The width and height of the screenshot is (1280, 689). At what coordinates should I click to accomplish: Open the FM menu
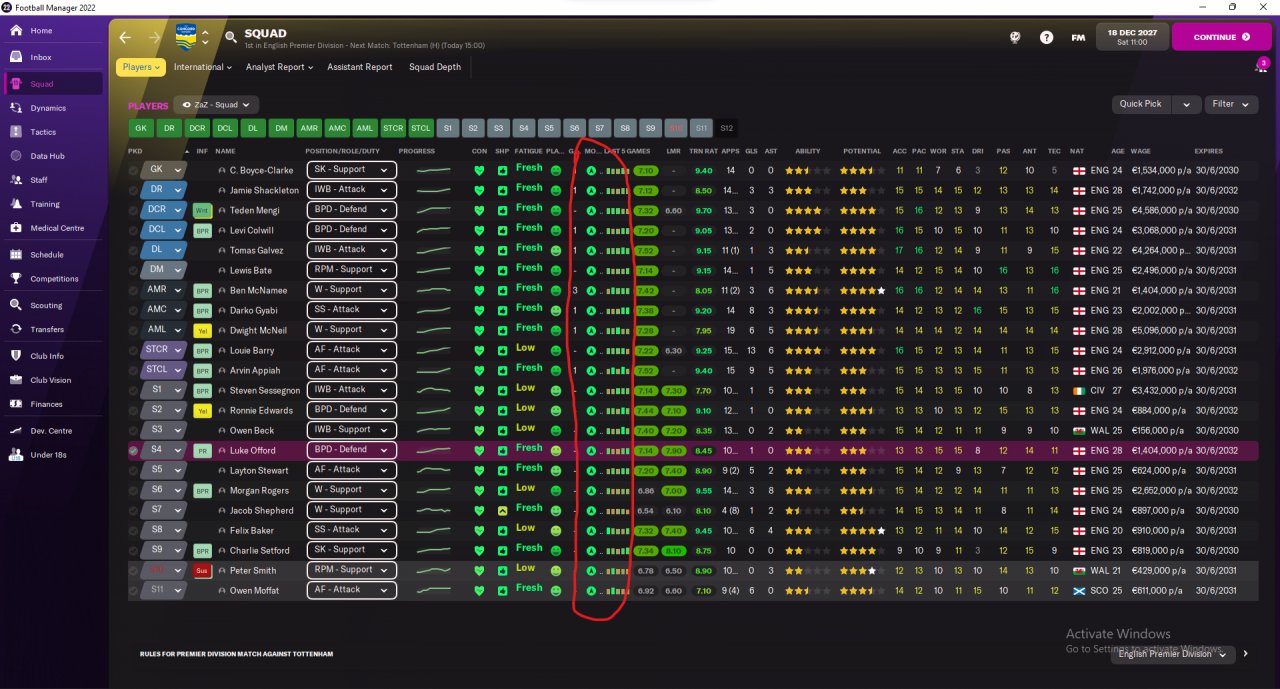coord(1078,37)
